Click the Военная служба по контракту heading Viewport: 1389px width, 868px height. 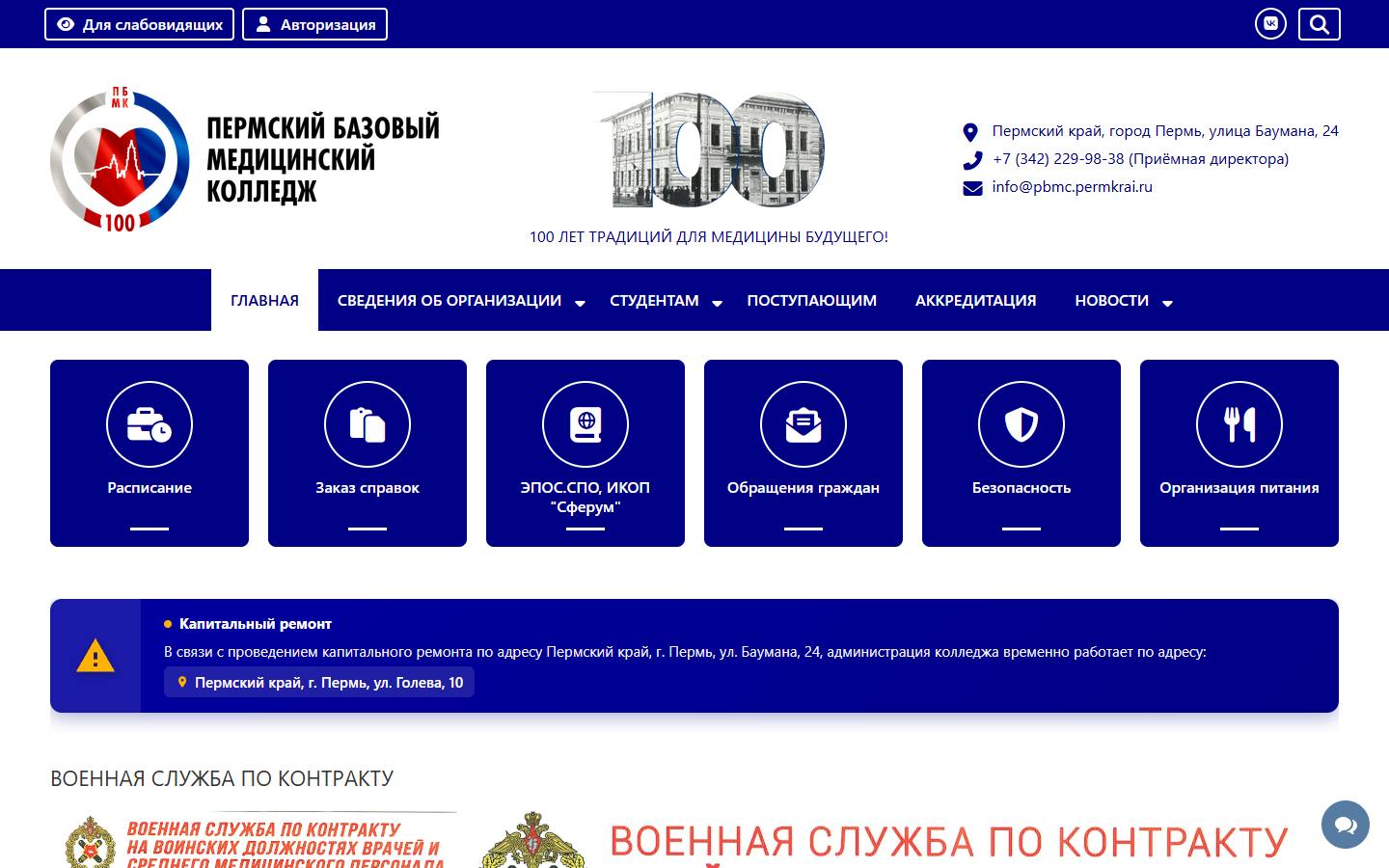pyautogui.click(x=222, y=778)
